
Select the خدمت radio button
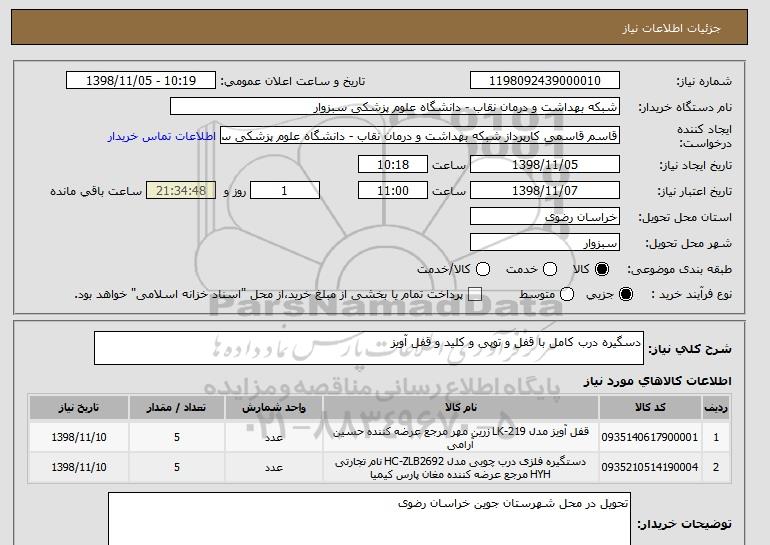550,269
